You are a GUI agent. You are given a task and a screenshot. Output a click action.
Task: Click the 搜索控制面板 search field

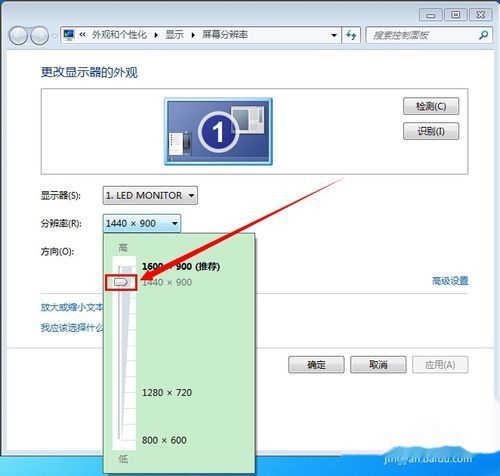click(x=423, y=35)
